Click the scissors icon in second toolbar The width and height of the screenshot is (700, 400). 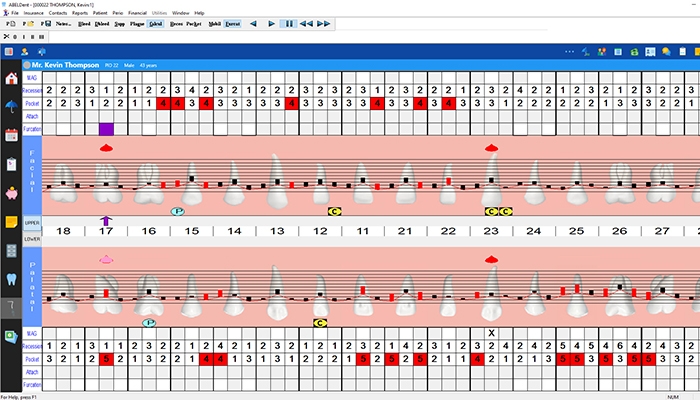click(6, 37)
